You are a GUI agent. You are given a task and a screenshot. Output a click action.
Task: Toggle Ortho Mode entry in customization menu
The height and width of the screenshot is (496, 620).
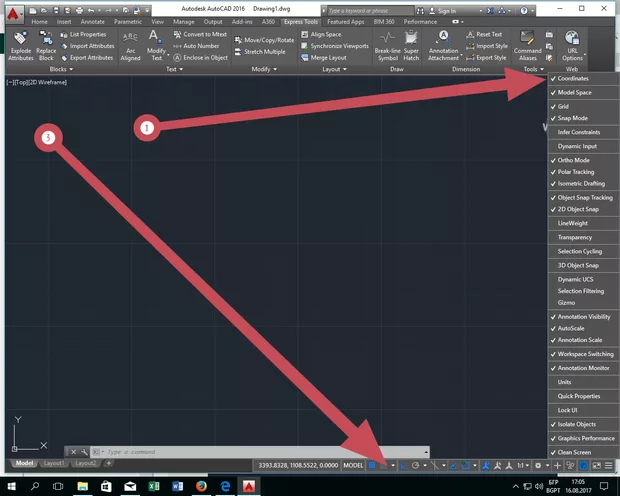coord(584,160)
